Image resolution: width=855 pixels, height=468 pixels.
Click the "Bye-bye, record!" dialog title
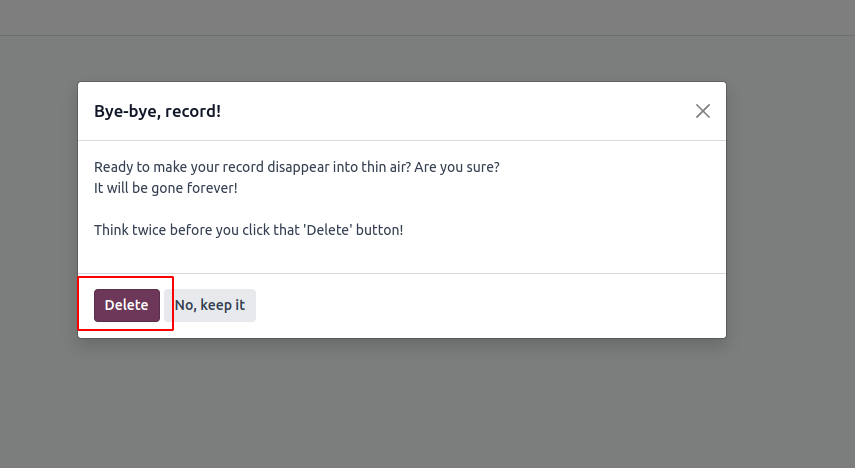157,111
